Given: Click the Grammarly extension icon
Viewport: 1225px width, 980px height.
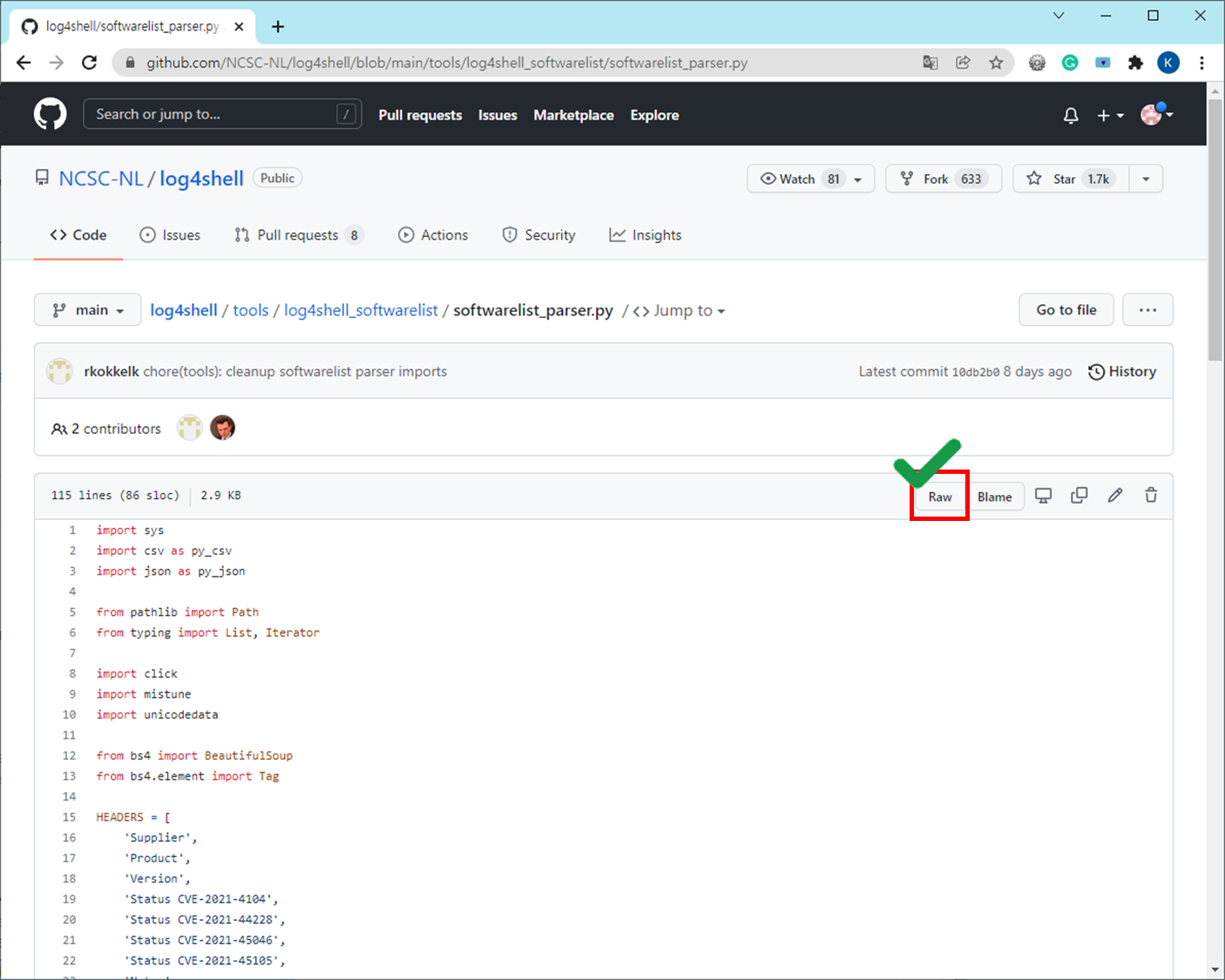Looking at the screenshot, I should point(1070,63).
